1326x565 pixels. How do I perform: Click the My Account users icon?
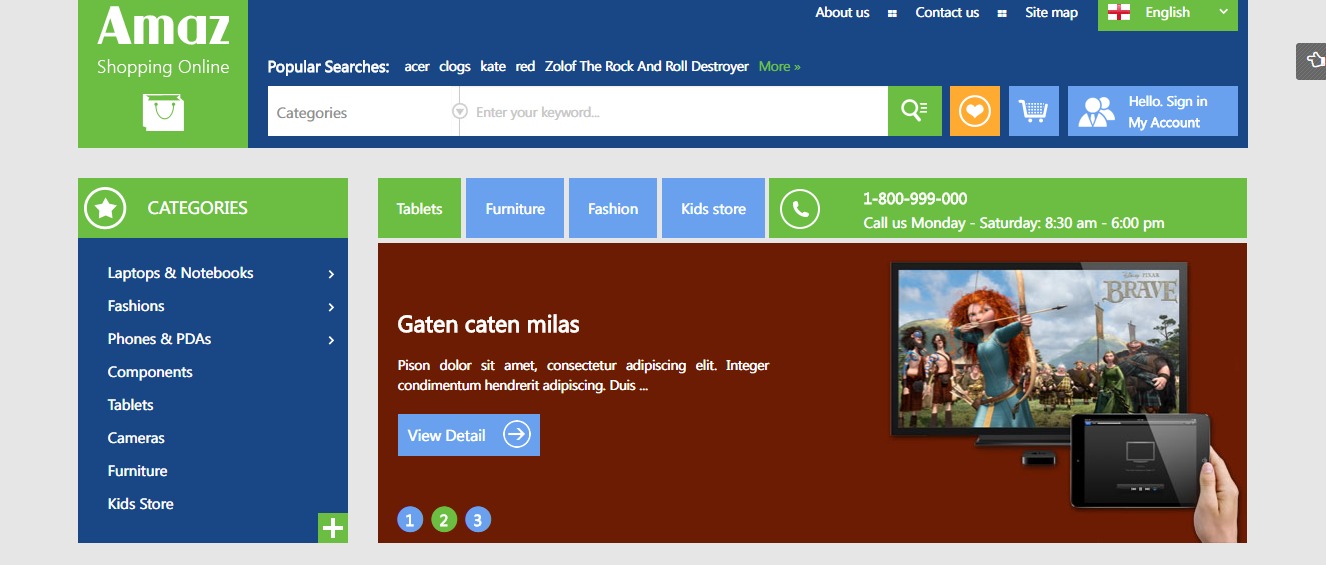click(x=1096, y=111)
